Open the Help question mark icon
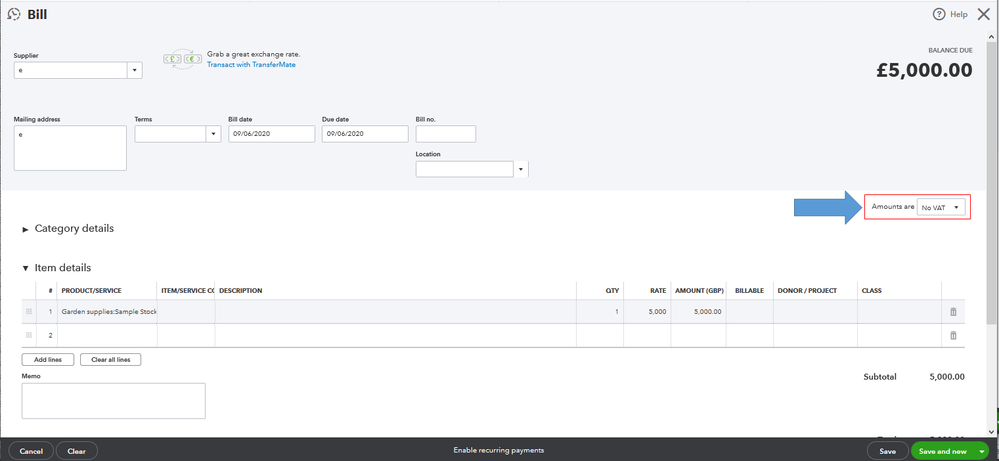 [938, 14]
